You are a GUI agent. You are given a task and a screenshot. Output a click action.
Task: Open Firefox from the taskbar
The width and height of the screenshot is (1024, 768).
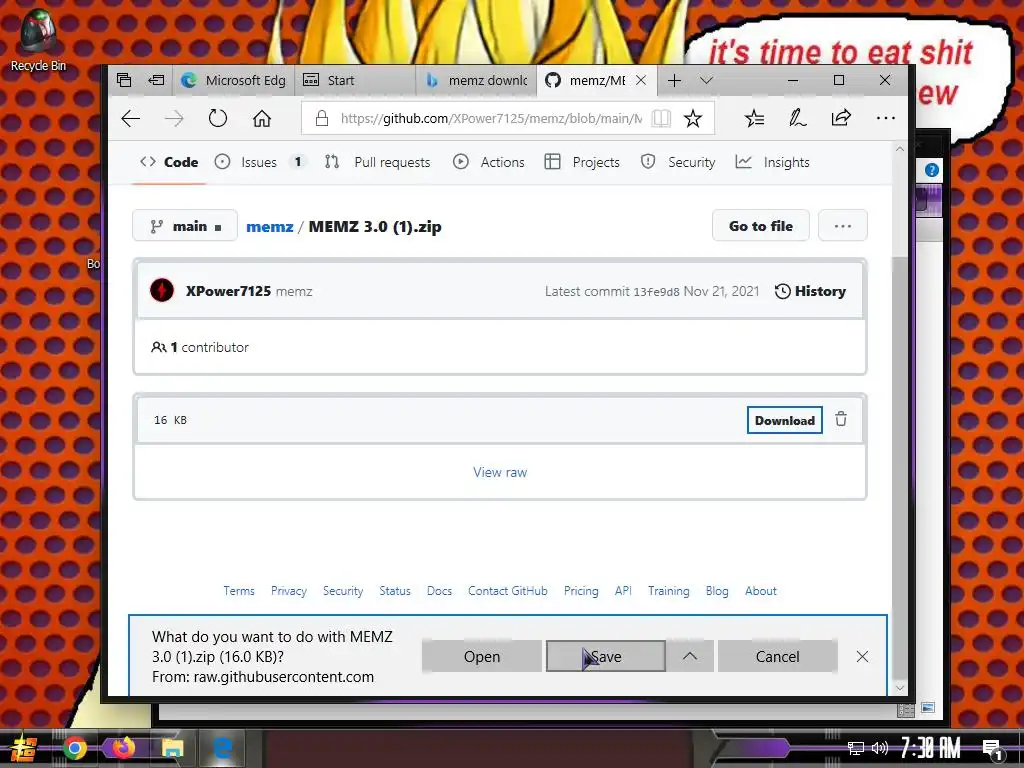[123, 747]
